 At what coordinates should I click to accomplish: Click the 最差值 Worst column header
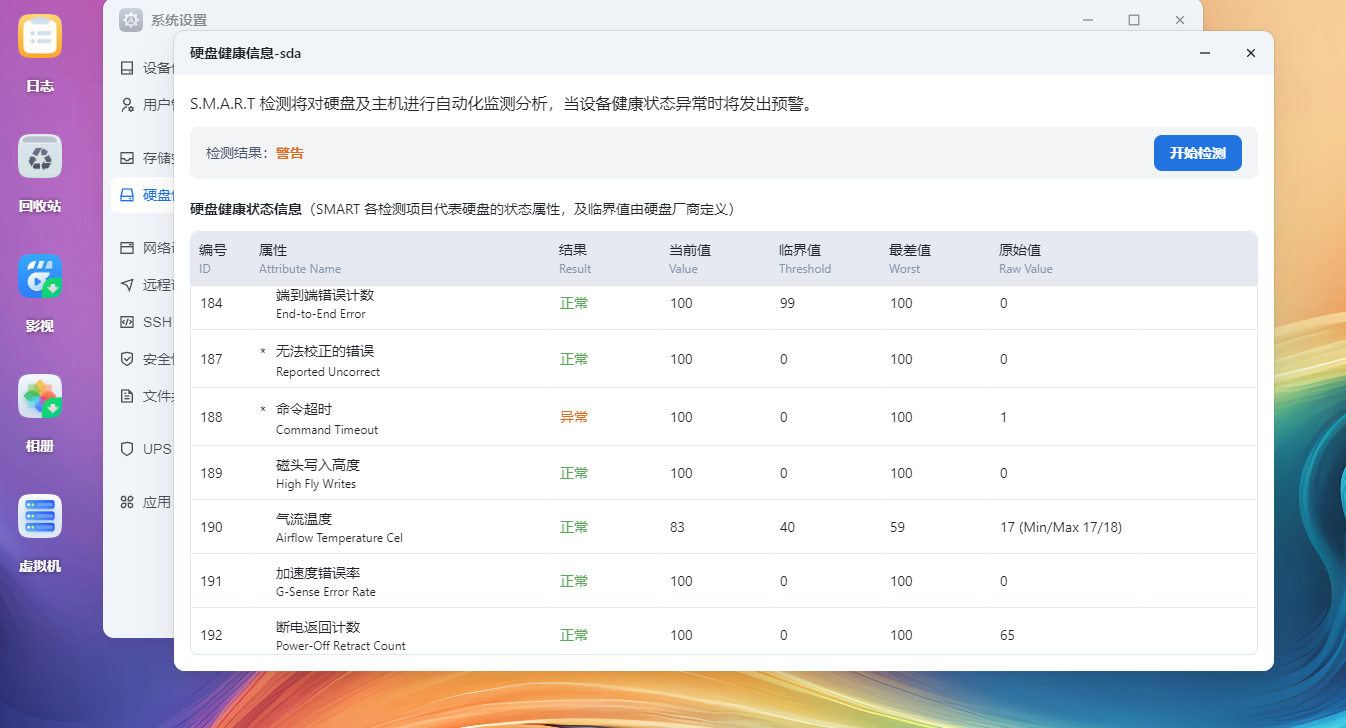910,259
